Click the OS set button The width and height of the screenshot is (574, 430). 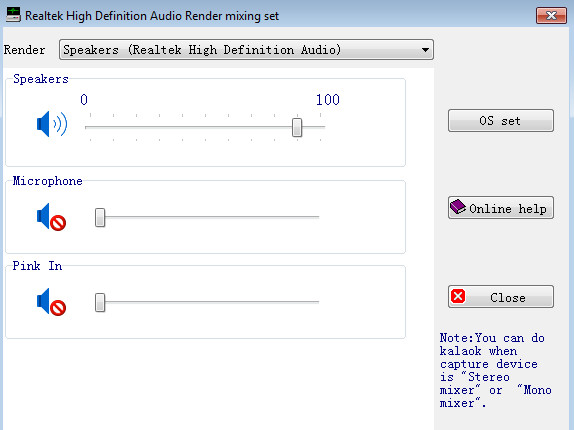pos(501,120)
